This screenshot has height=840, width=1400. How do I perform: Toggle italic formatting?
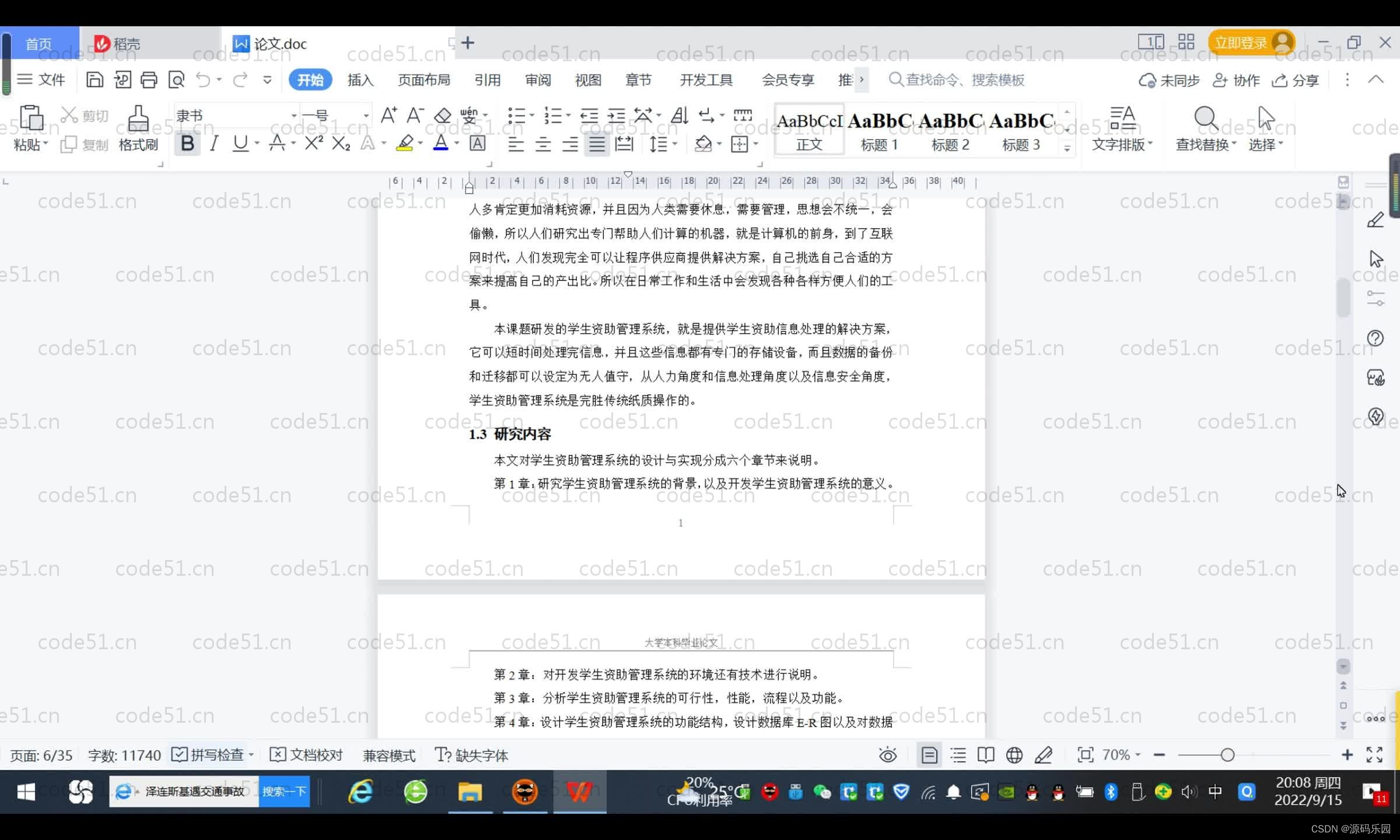click(x=213, y=143)
